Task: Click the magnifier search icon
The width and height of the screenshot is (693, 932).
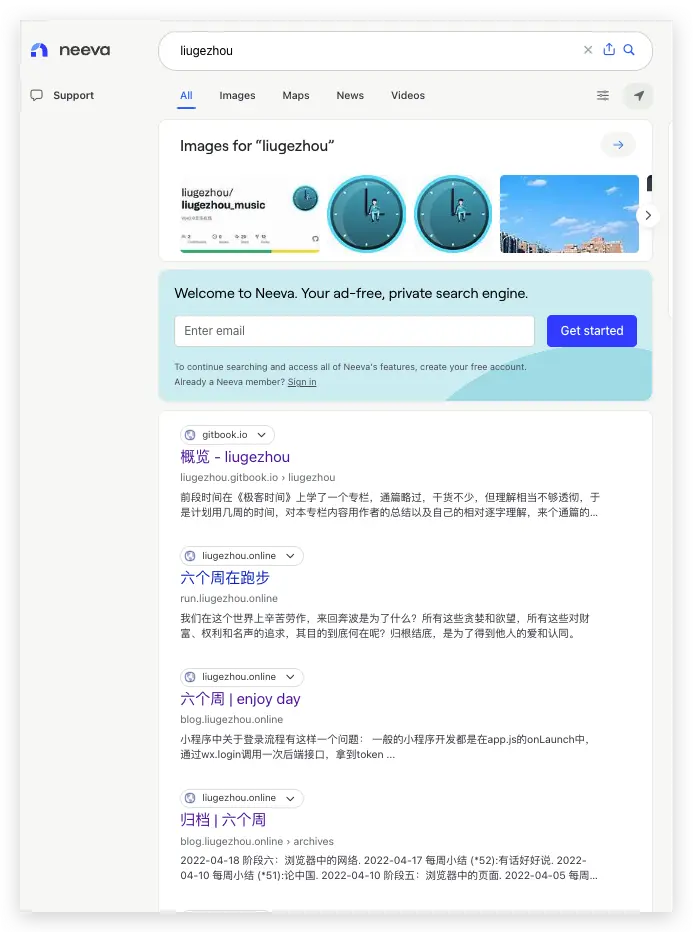Action: coord(629,50)
